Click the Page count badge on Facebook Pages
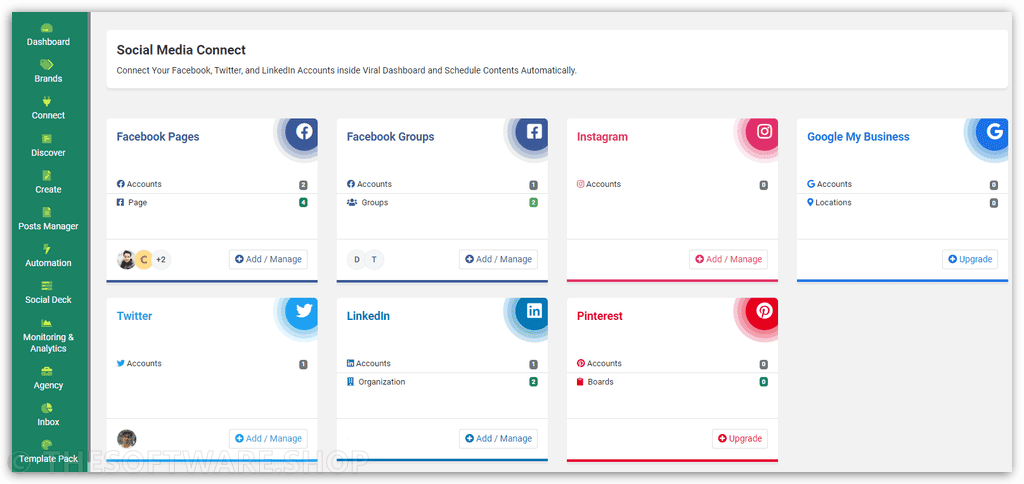 pos(303,203)
